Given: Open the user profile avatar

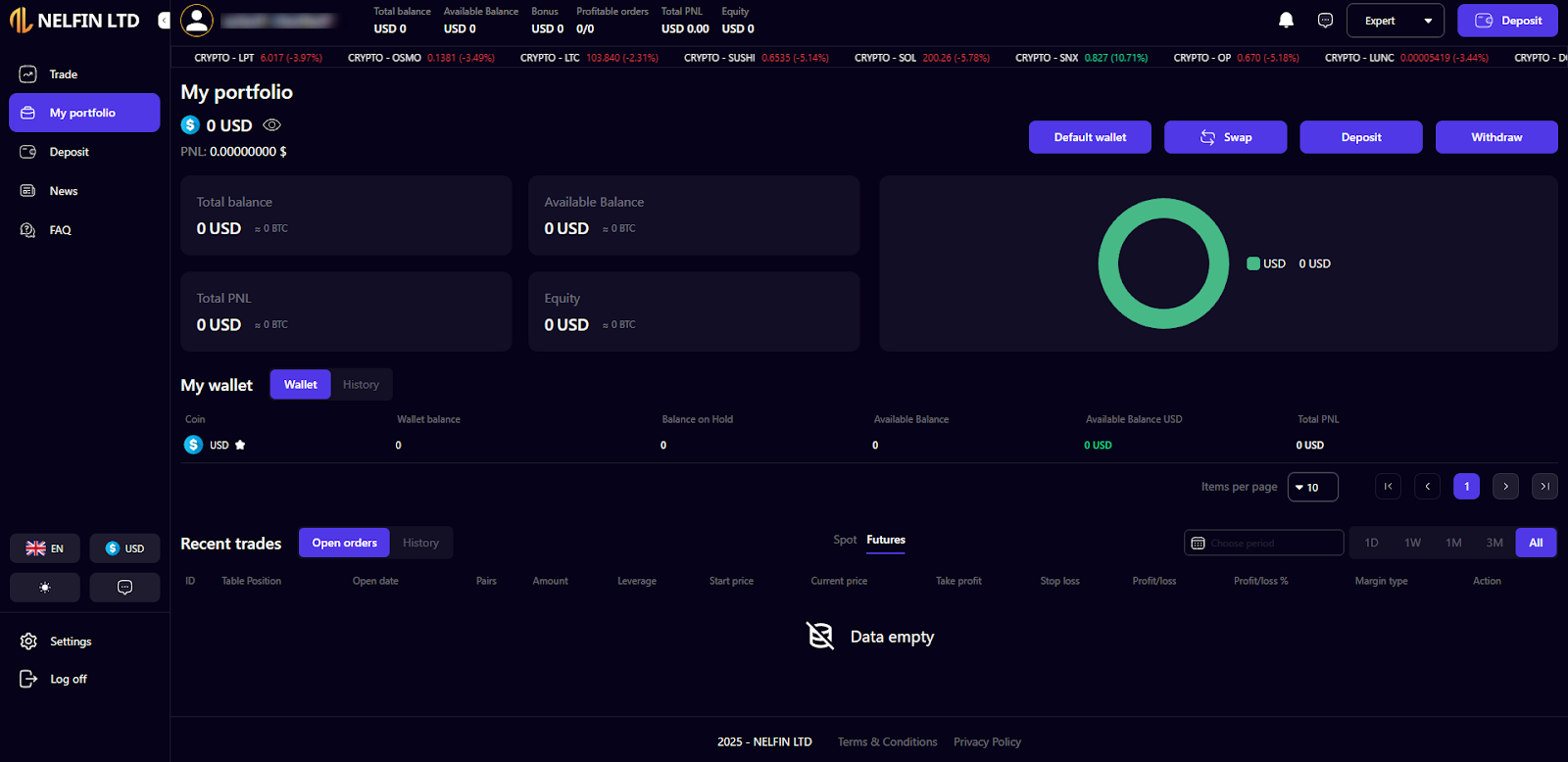Looking at the screenshot, I should click(x=197, y=21).
